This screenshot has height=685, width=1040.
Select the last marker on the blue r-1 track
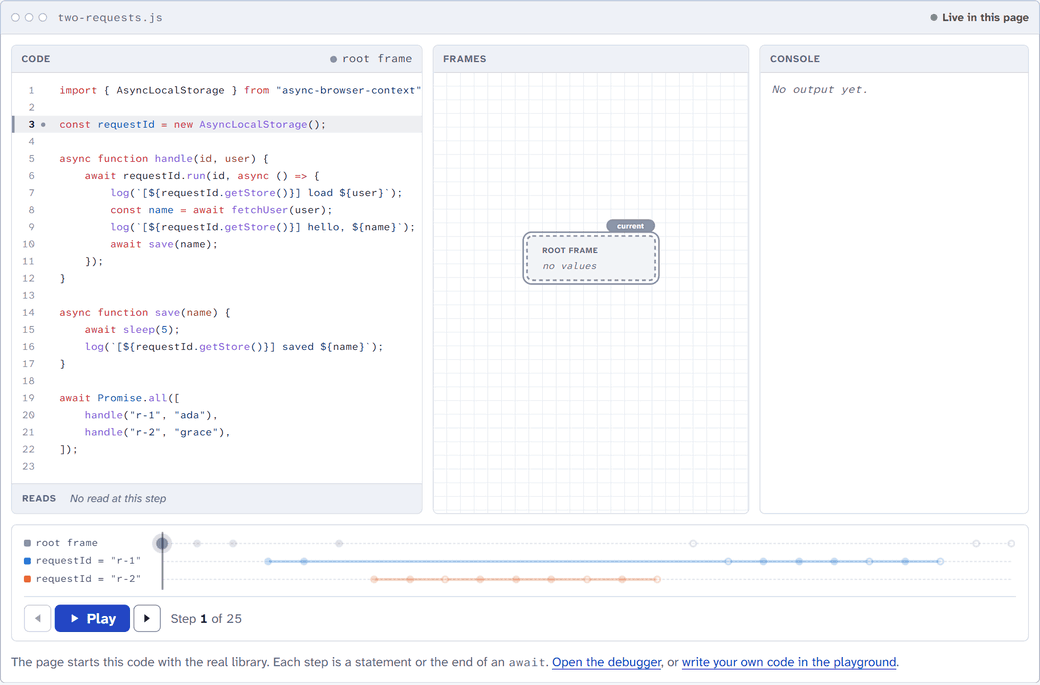tap(941, 562)
